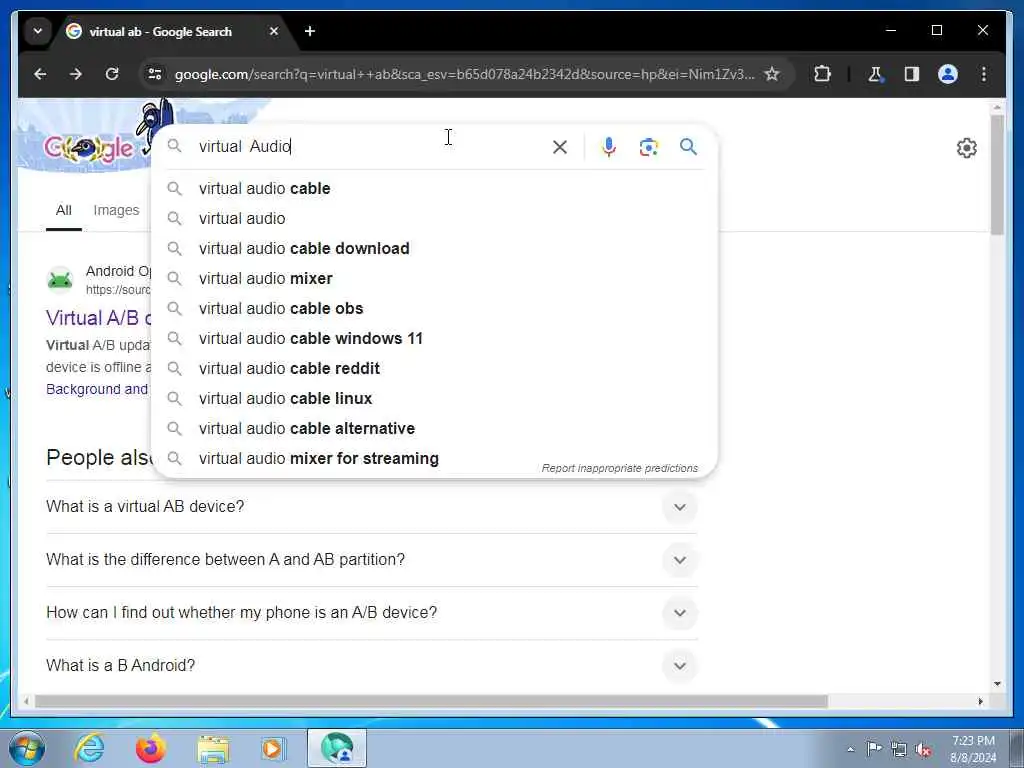
Task: Choose 'virtual audio mixer' suggestion
Action: 434,279
